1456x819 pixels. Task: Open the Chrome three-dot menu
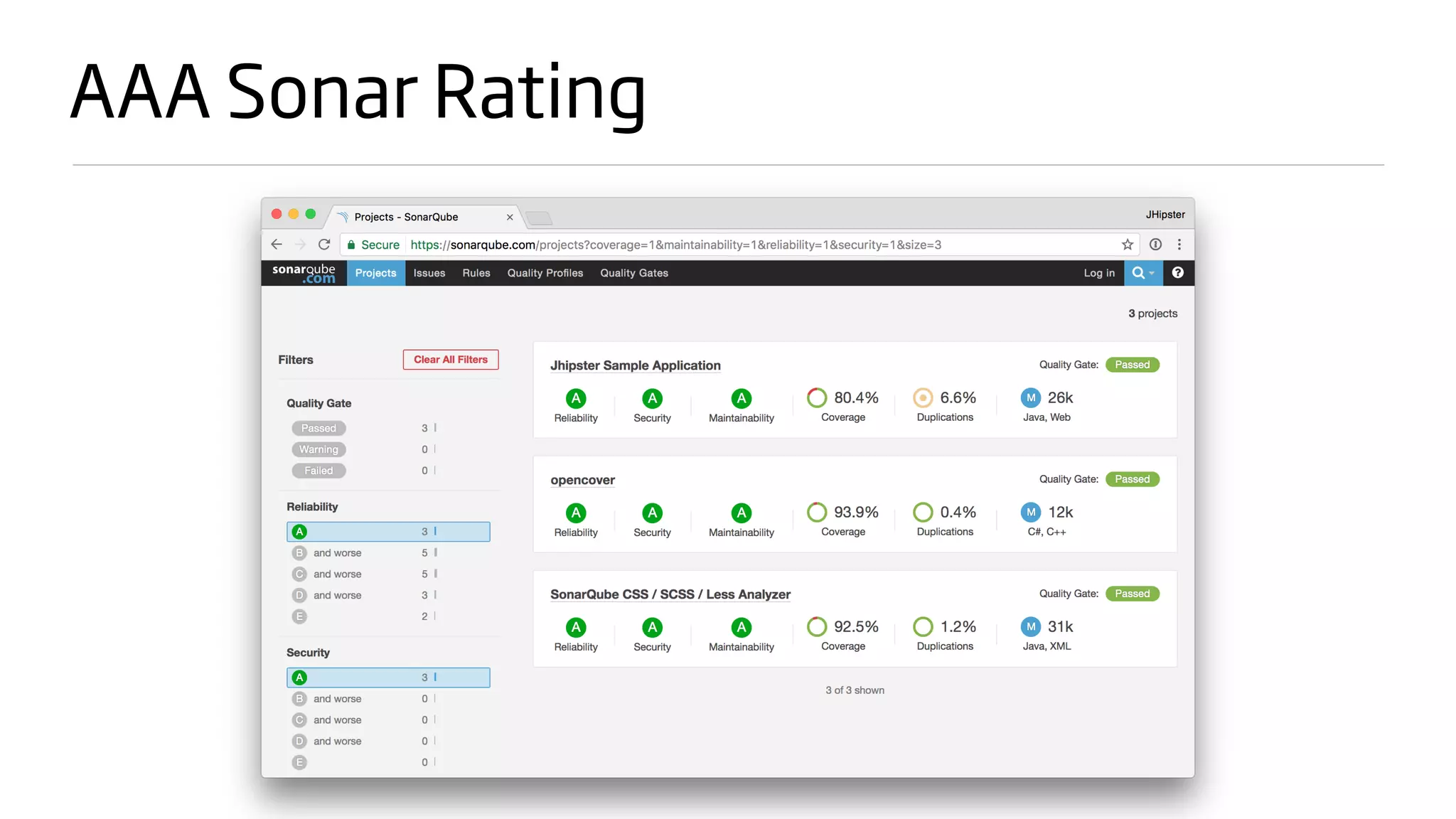tap(1179, 245)
